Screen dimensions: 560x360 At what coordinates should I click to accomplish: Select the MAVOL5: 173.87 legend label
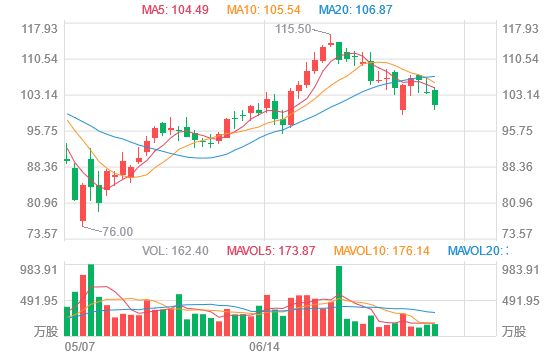[271, 251]
